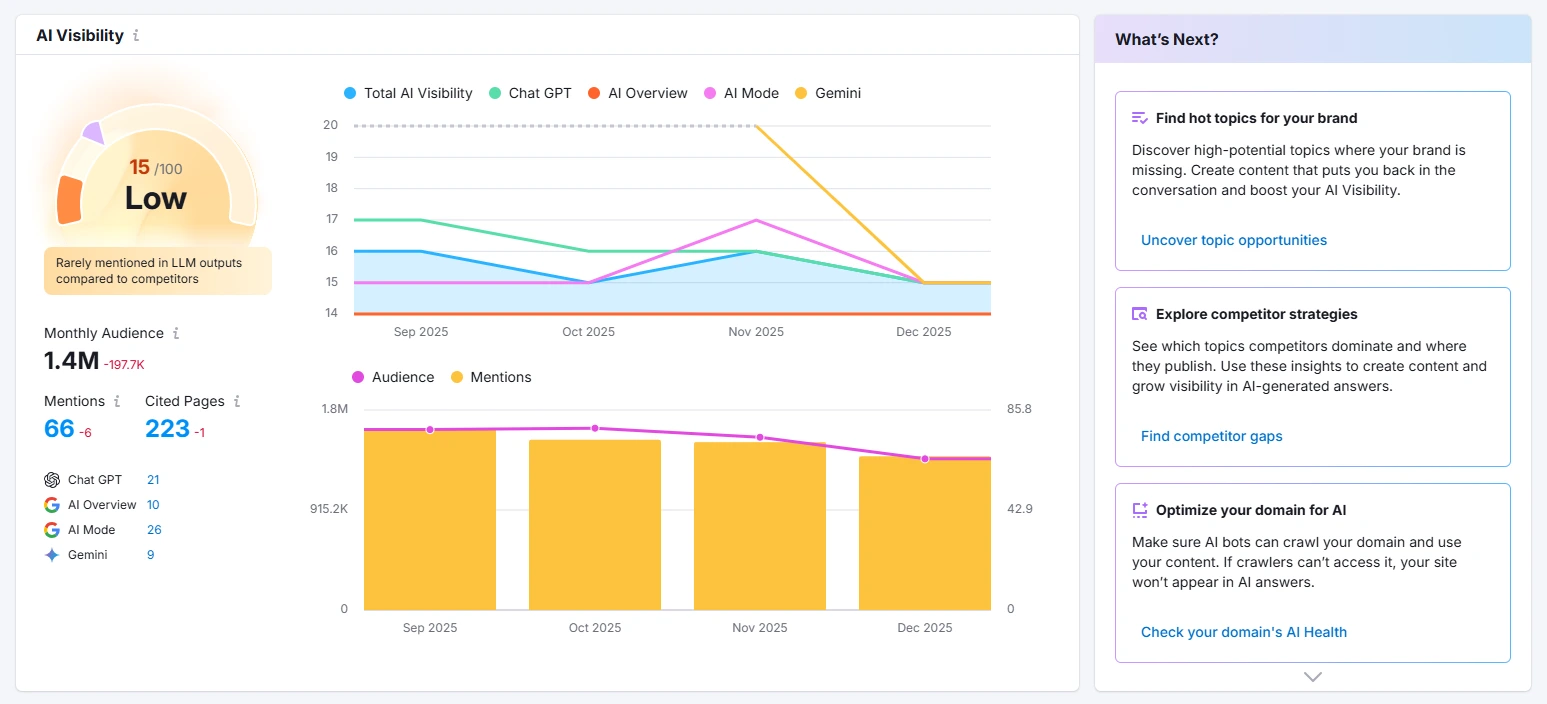
Task: Click the info icon next to Cited Pages
Action: (x=237, y=401)
